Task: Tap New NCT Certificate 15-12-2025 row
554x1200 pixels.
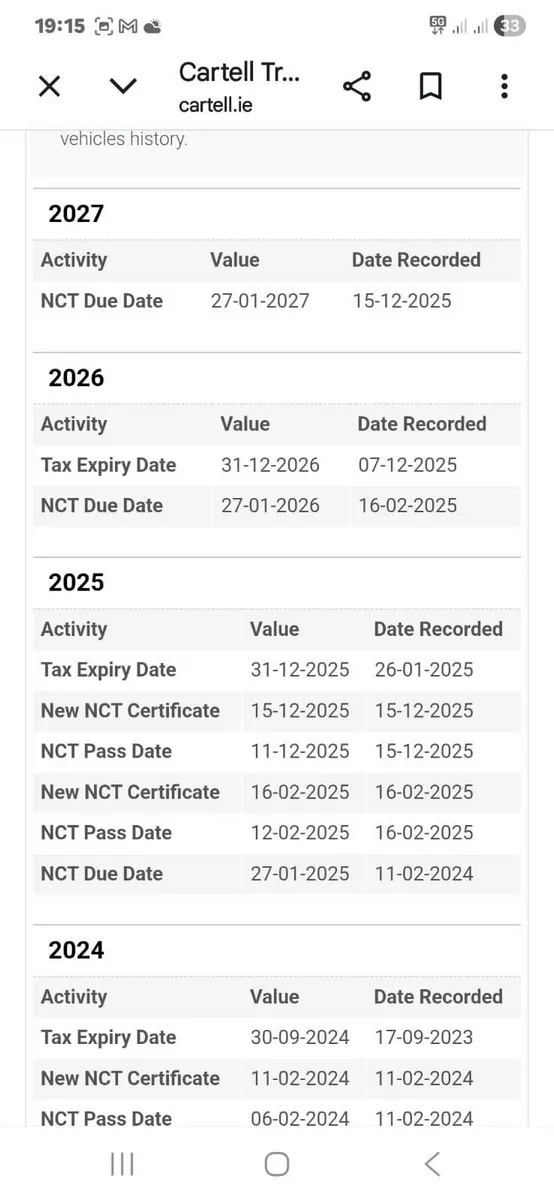Action: click(x=277, y=711)
